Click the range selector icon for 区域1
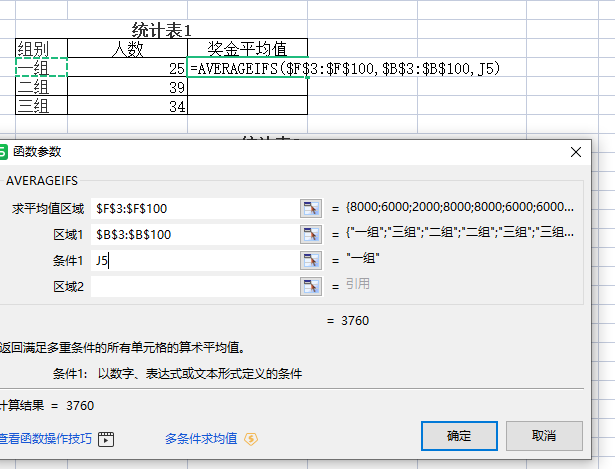 311,234
